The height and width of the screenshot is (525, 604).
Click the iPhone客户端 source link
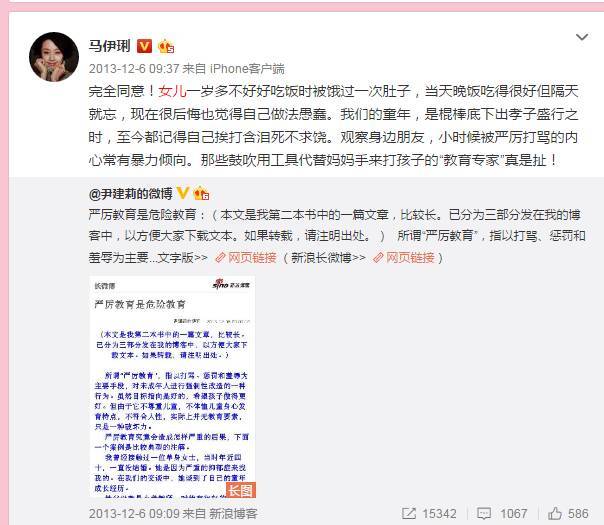pos(247,69)
